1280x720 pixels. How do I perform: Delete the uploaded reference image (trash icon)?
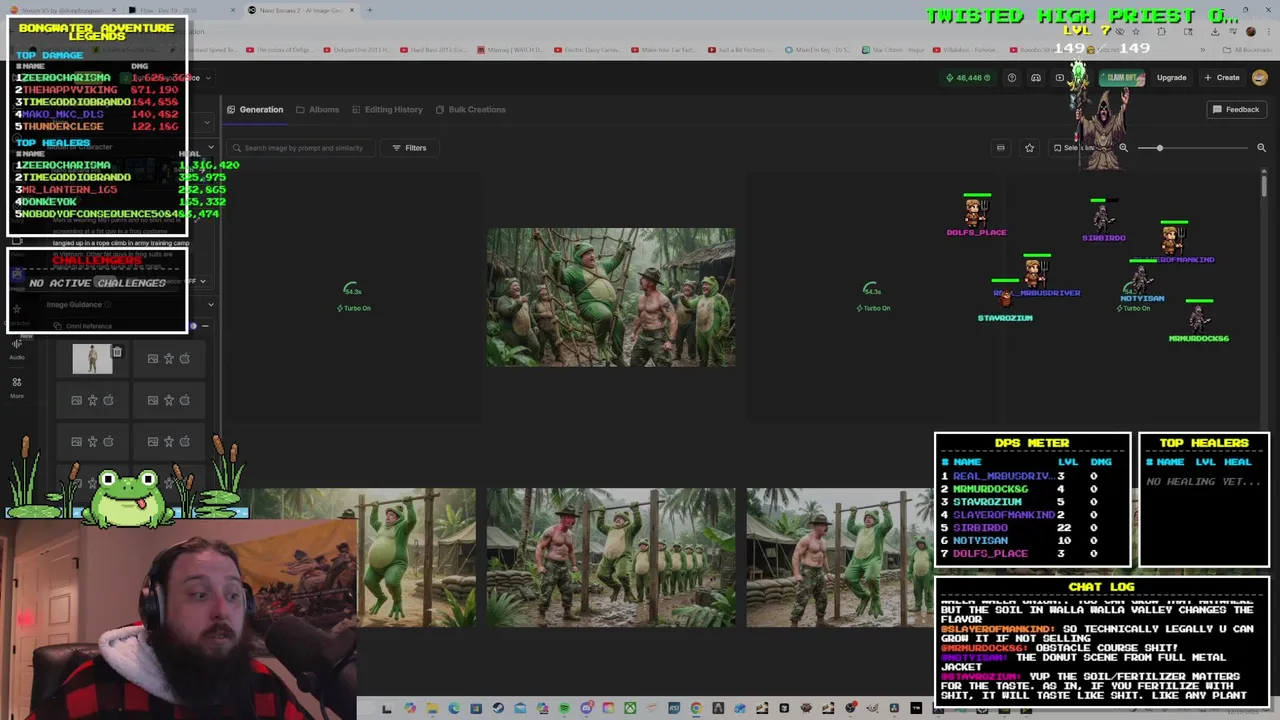(117, 352)
